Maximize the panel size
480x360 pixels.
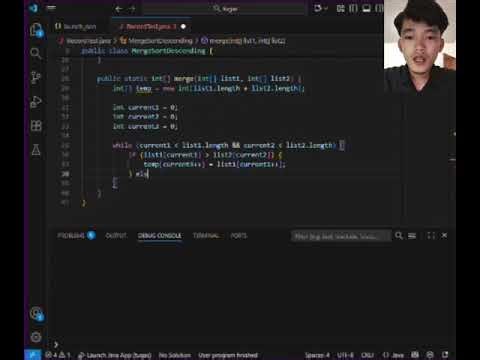[x=431, y=236]
